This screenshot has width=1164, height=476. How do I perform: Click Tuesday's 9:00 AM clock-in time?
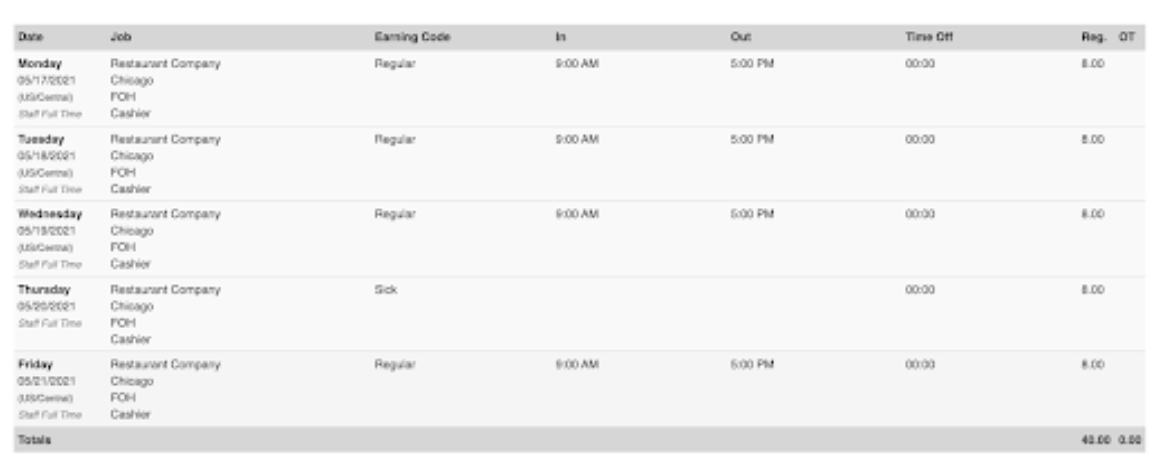coord(576,140)
